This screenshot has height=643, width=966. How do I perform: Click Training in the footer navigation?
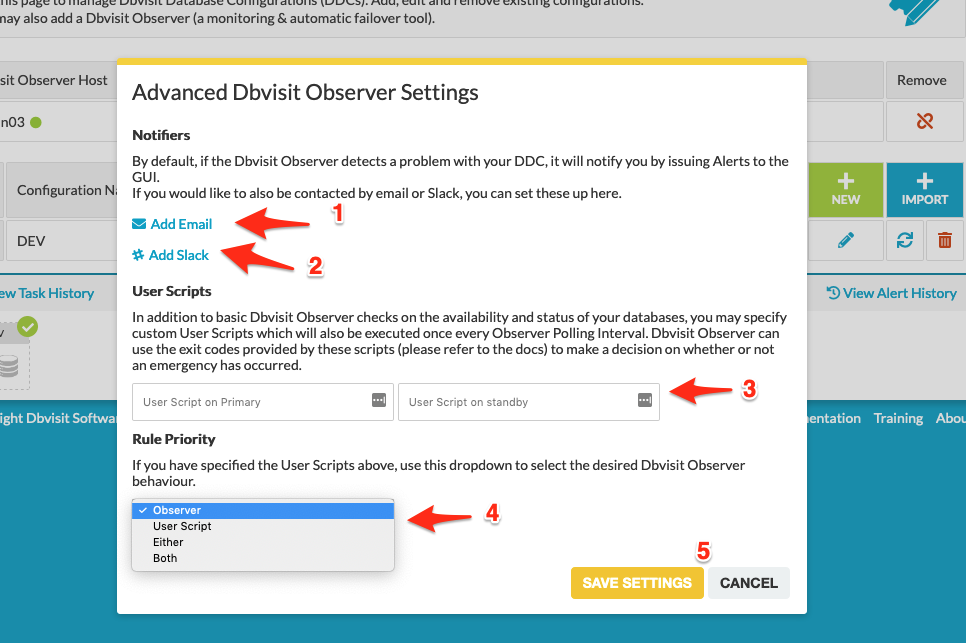[898, 418]
